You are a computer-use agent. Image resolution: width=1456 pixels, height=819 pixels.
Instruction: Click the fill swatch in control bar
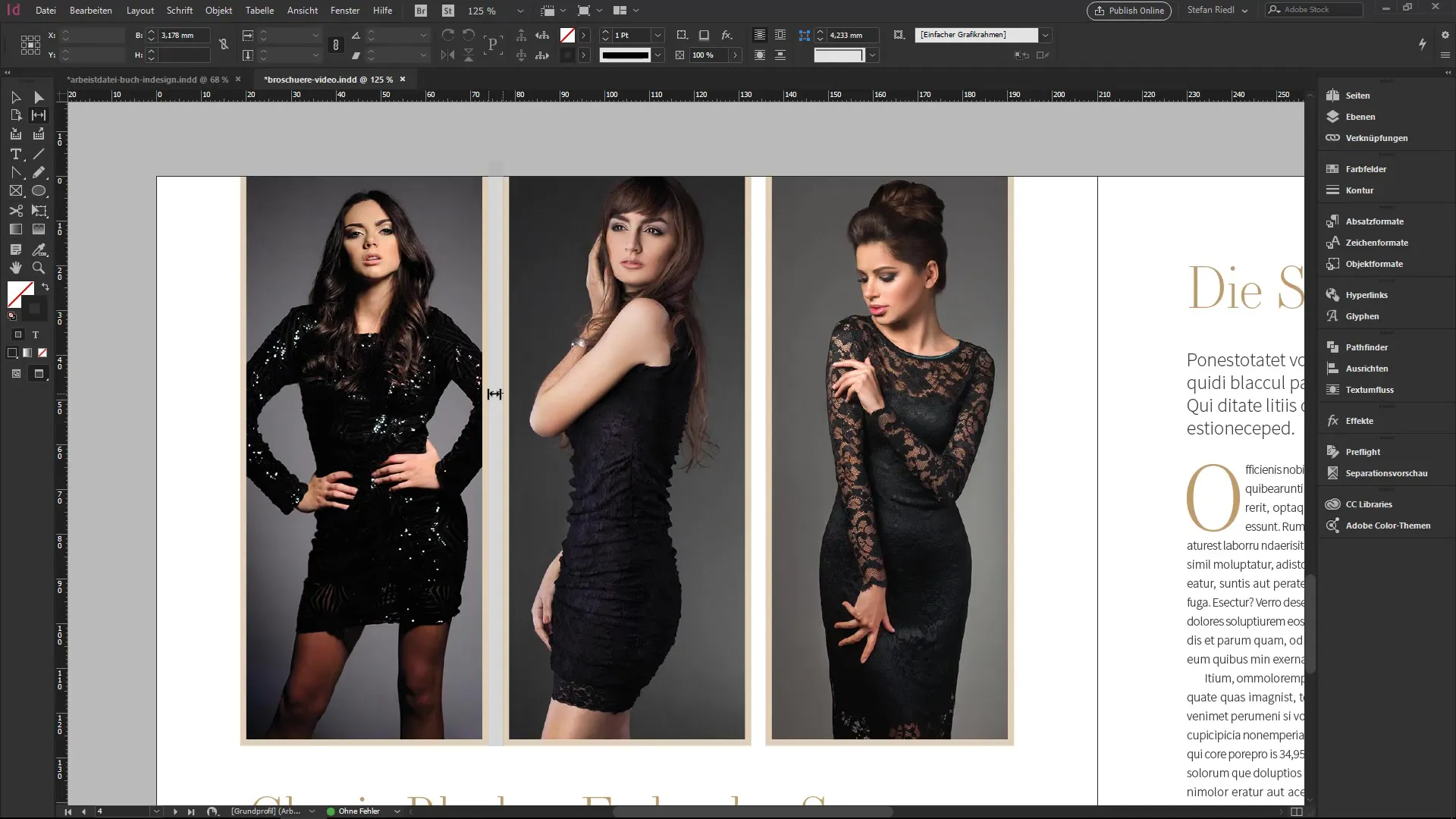[567, 35]
